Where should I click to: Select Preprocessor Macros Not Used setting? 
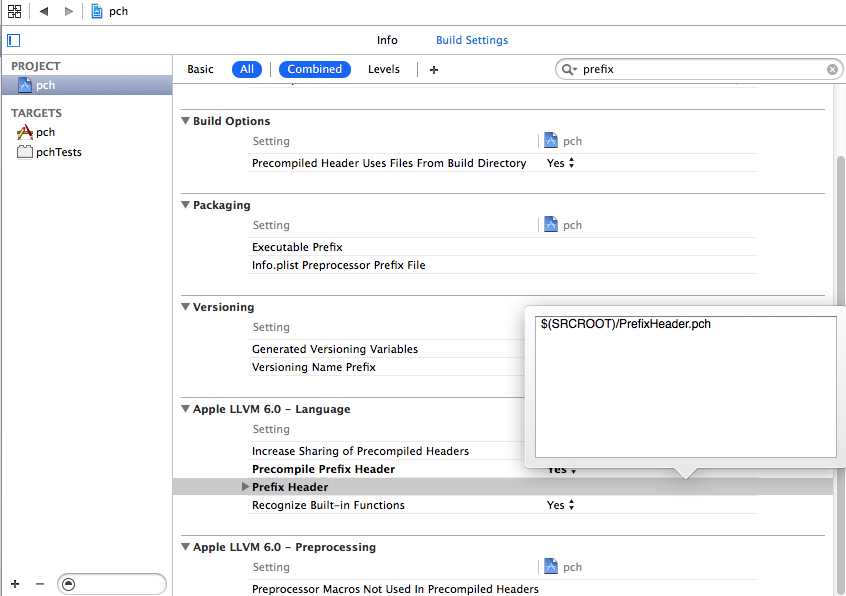pos(395,589)
